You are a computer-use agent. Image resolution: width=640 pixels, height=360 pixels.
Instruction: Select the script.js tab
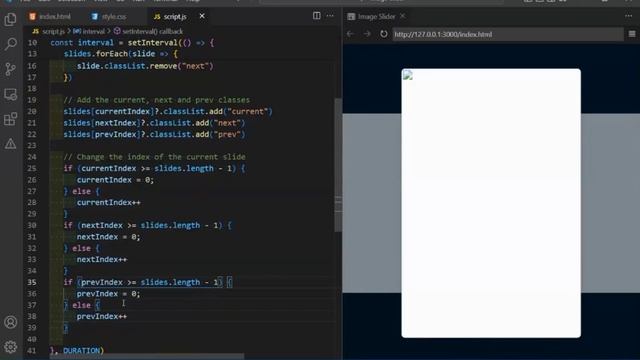click(170, 16)
